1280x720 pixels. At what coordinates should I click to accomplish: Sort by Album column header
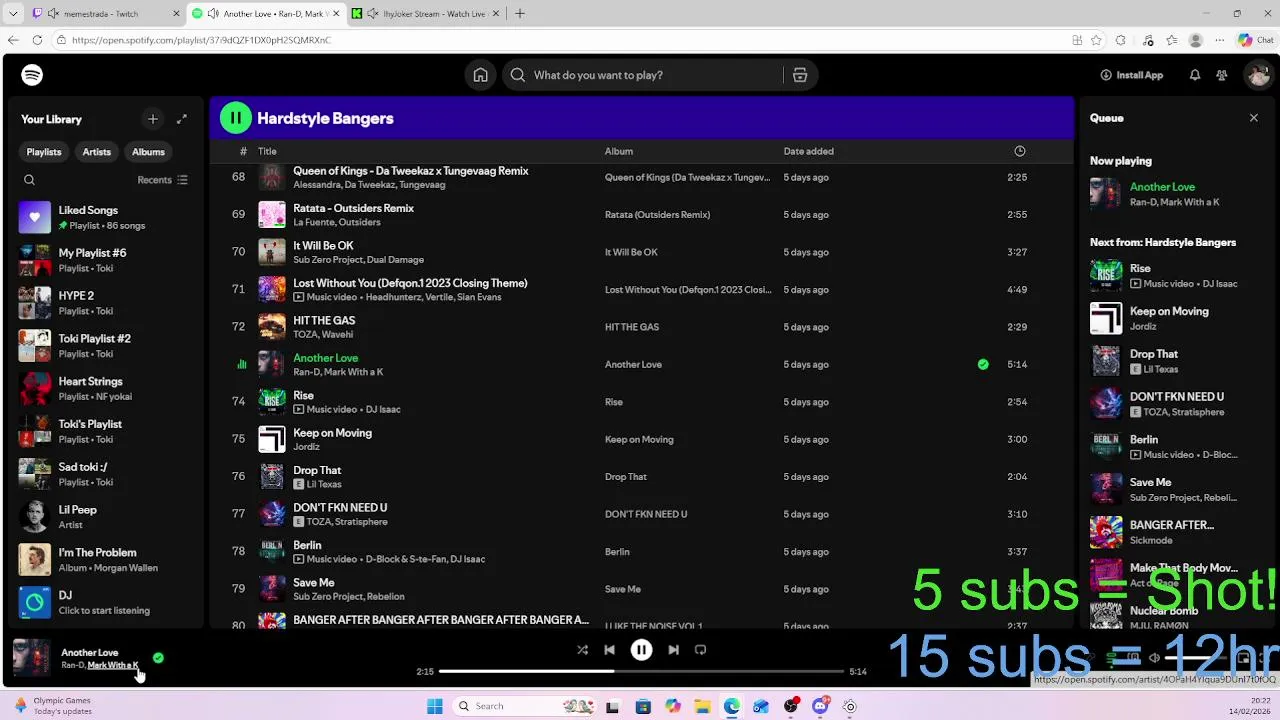619,151
